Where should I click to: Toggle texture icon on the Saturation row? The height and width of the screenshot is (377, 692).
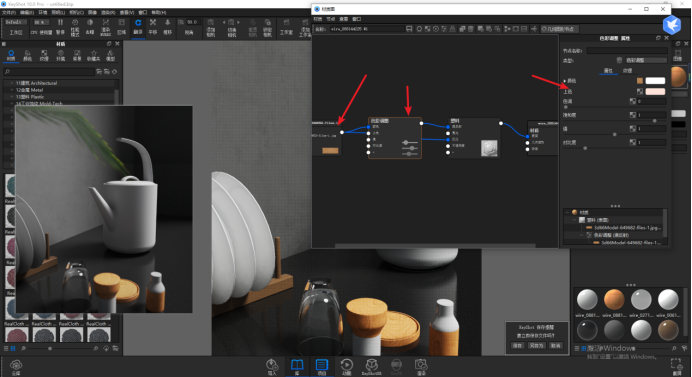tap(632, 115)
